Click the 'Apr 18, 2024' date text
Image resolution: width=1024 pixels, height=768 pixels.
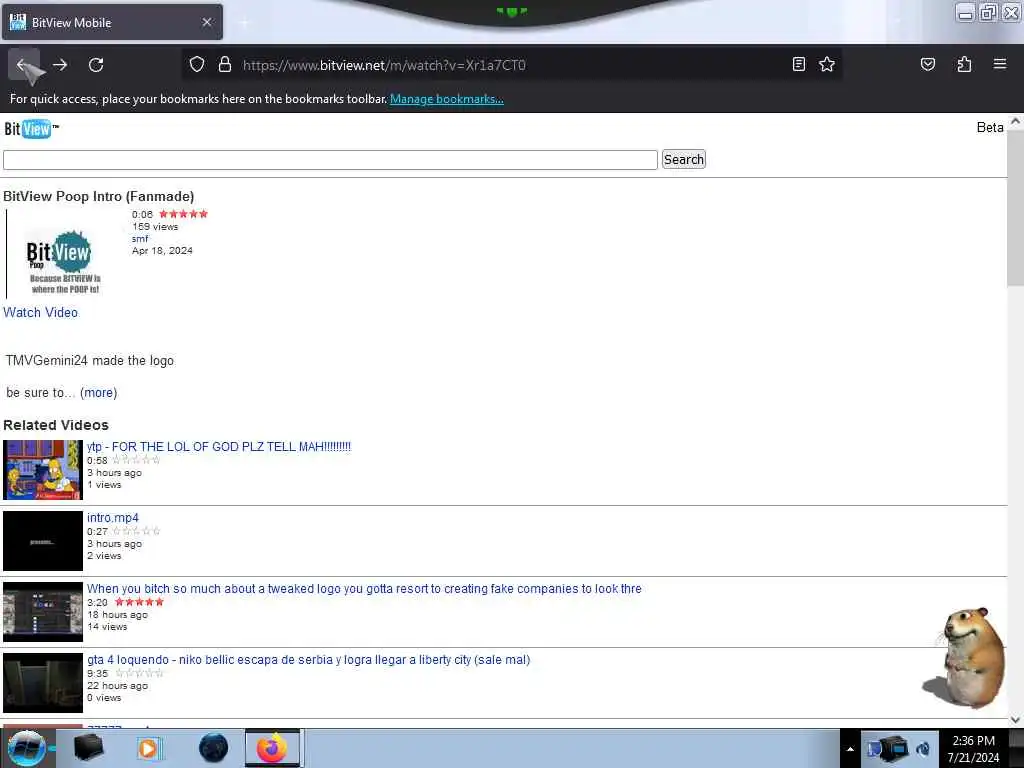point(162,250)
